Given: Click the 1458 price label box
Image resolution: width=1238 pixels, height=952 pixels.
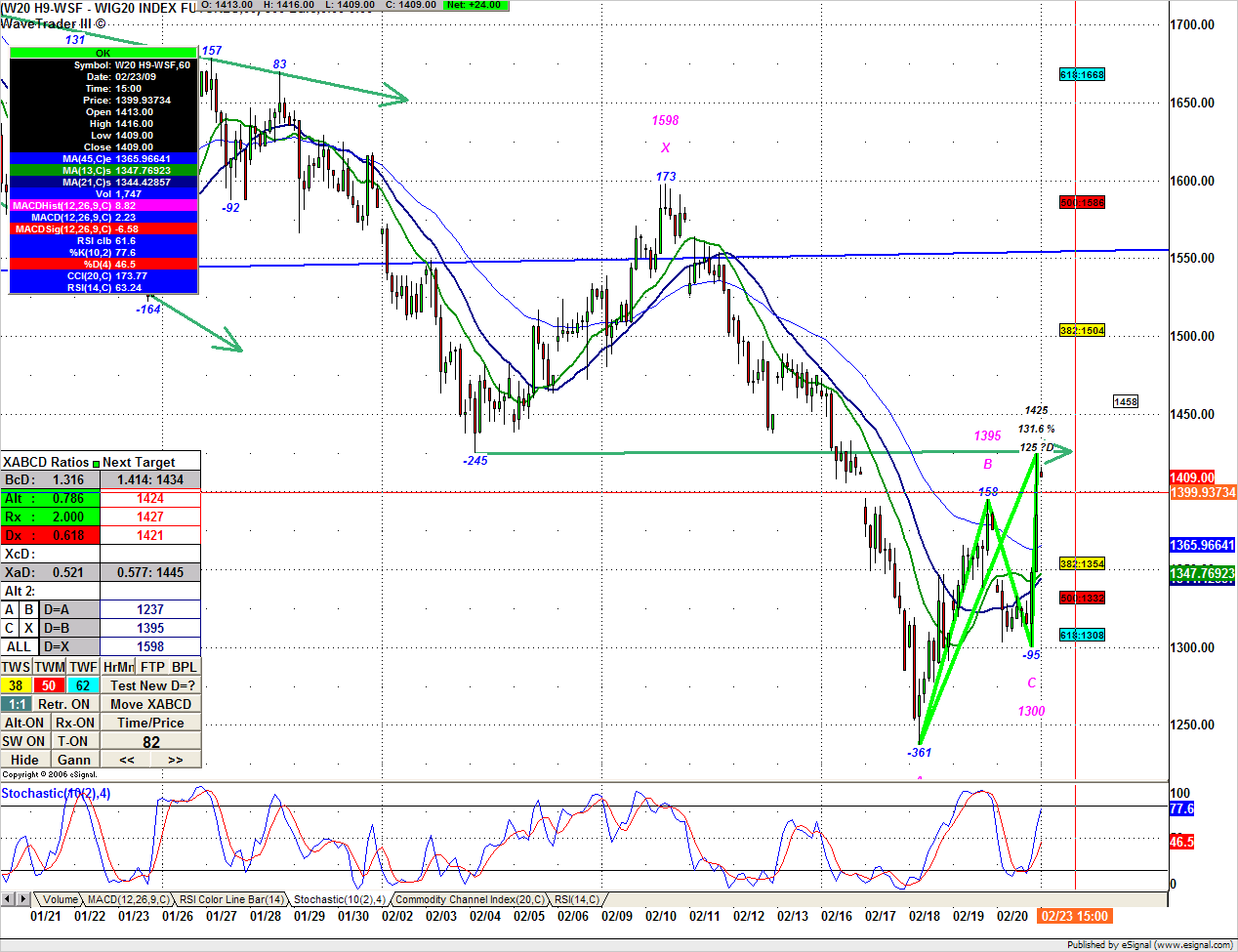Looking at the screenshot, I should (1126, 401).
